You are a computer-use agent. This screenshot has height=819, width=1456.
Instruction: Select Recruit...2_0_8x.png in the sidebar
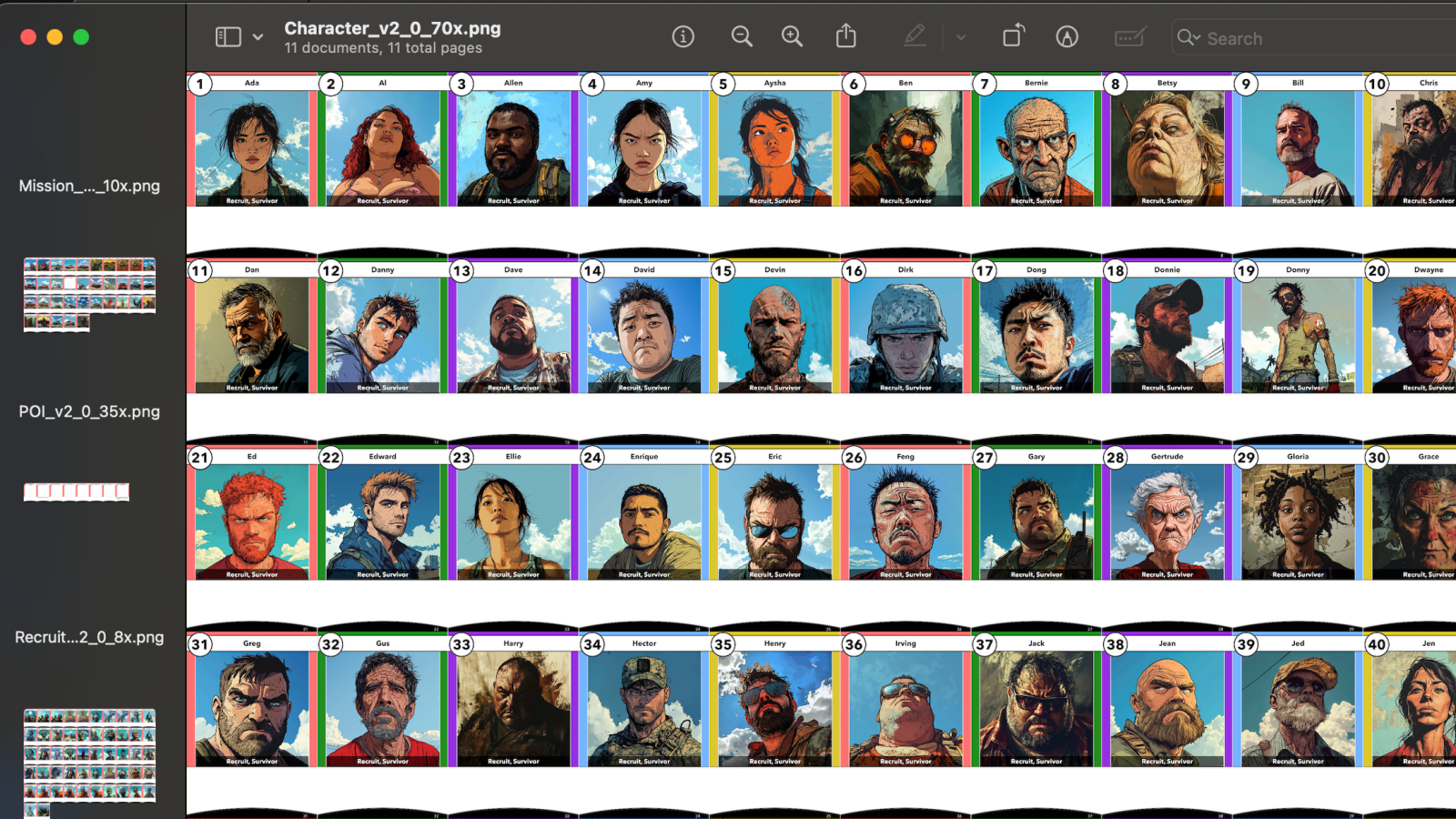[x=89, y=637]
